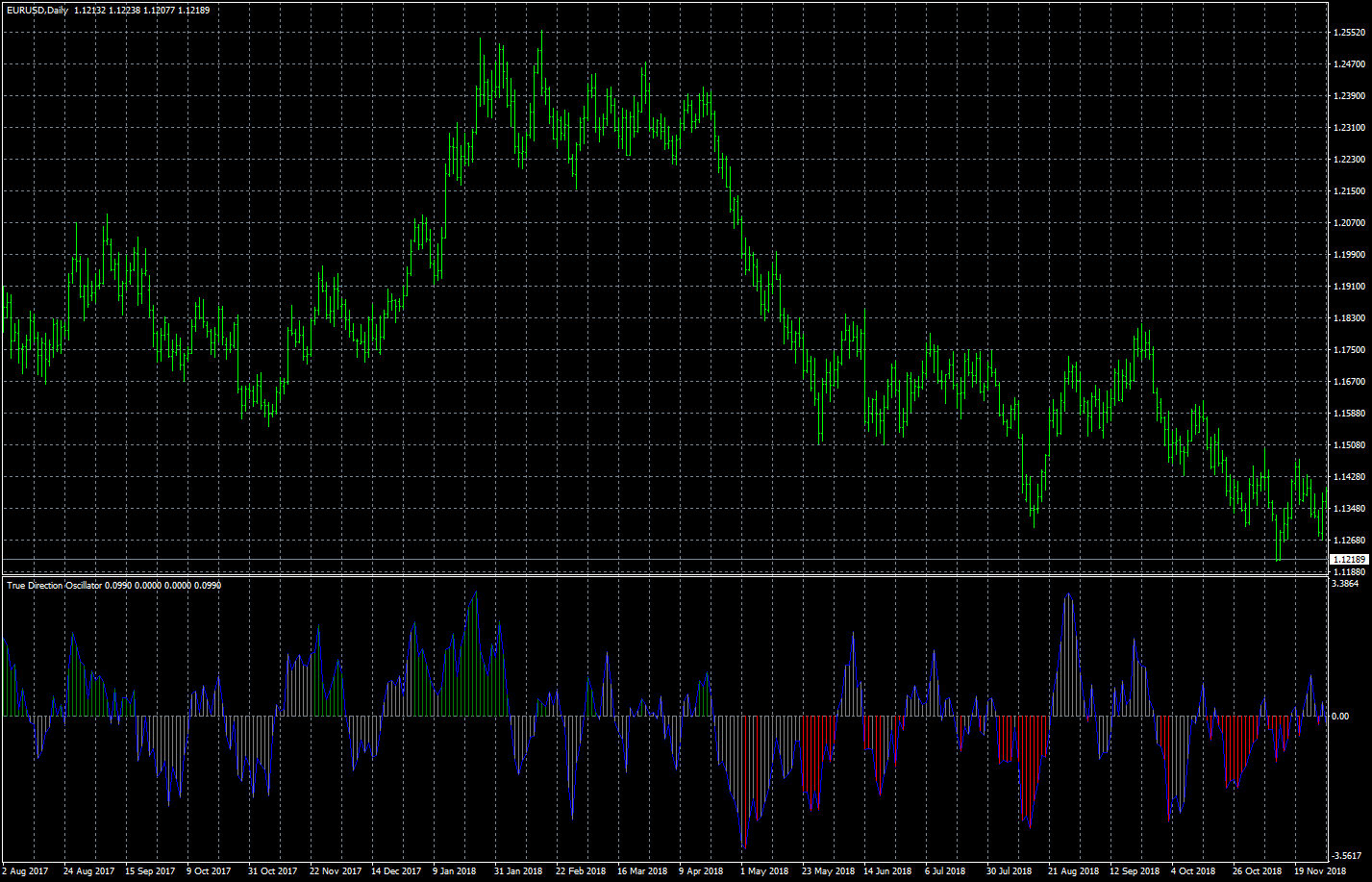Click the 22 Feb 2018 date label
This screenshot has height=882, width=1372.
pos(581,871)
